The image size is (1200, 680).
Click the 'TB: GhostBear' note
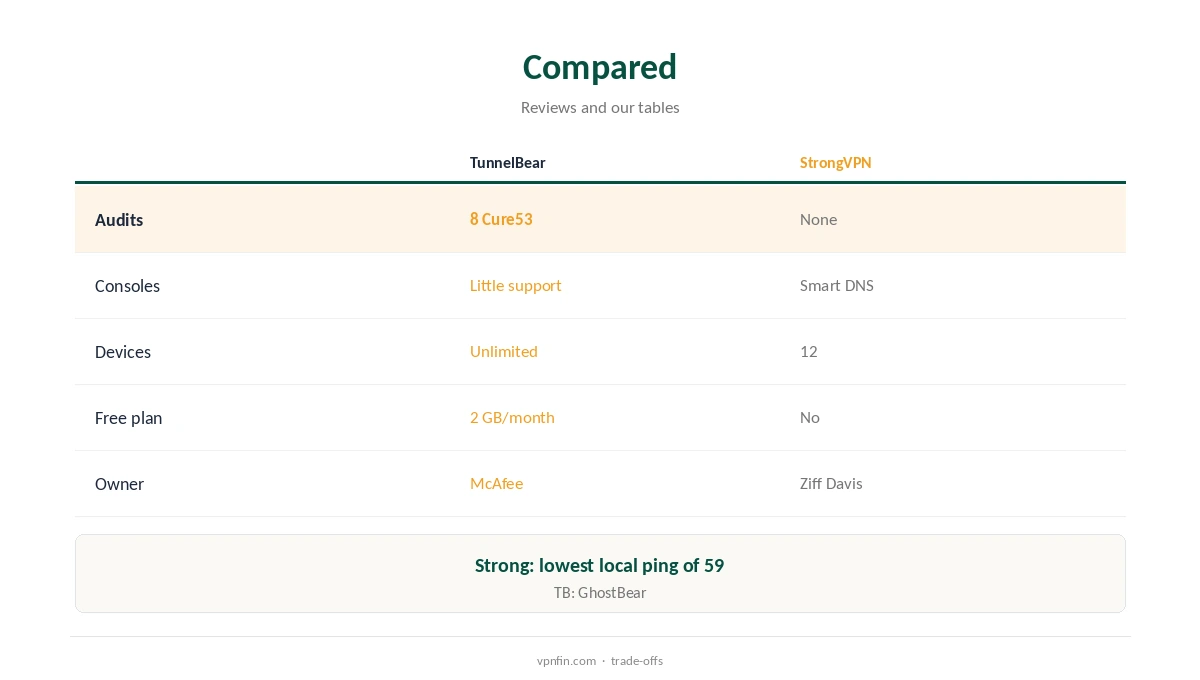point(600,593)
